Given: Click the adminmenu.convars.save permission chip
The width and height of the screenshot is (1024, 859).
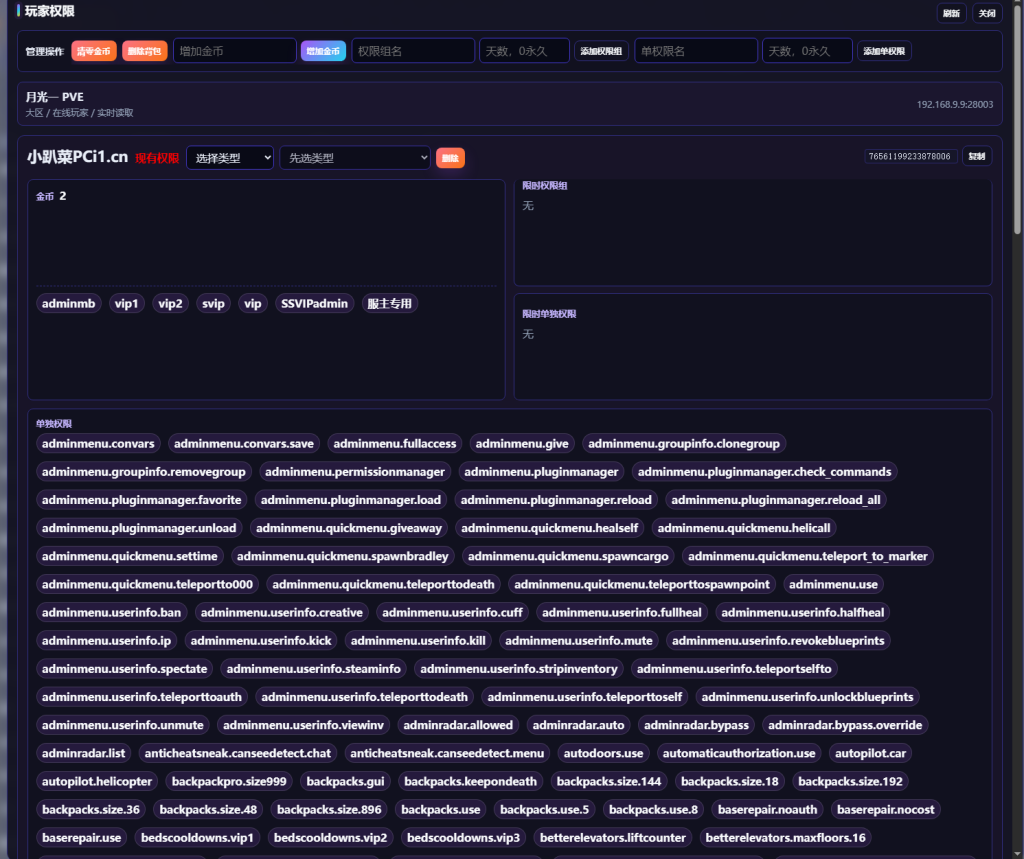Looking at the screenshot, I should [x=244, y=444].
